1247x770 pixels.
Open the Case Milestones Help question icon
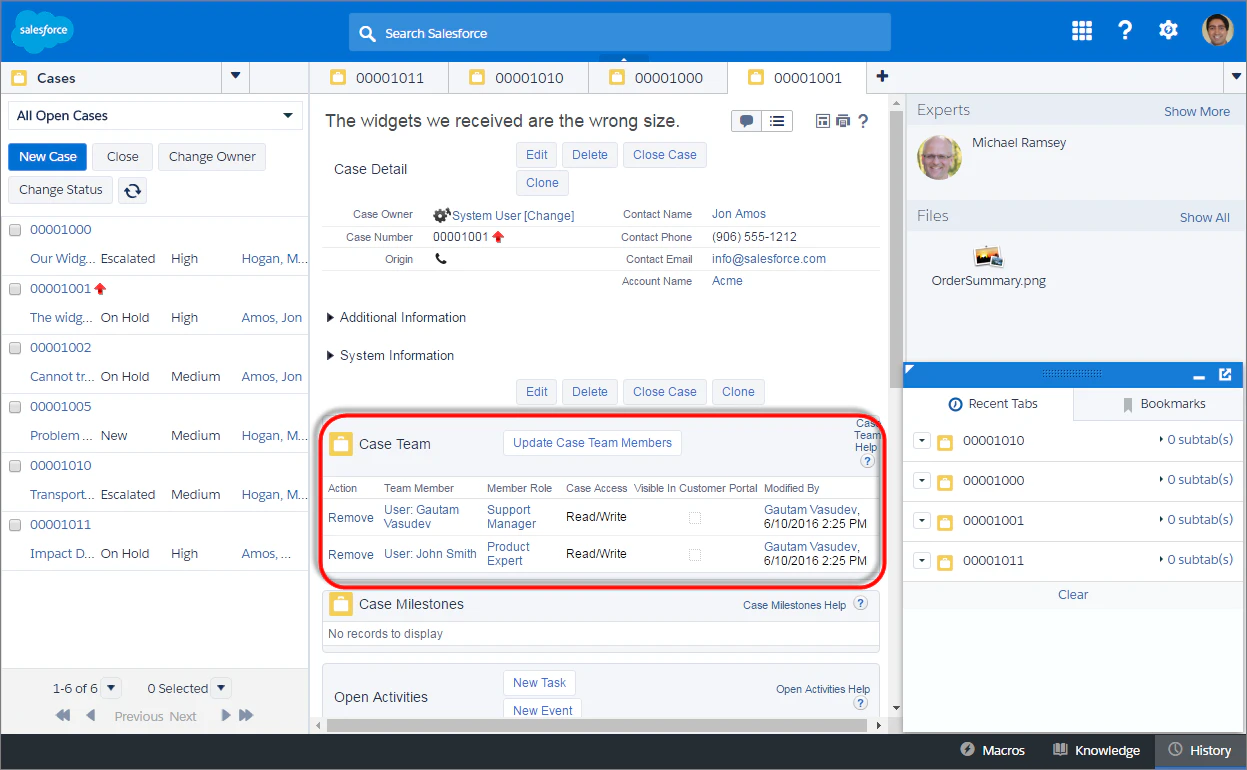tap(860, 604)
